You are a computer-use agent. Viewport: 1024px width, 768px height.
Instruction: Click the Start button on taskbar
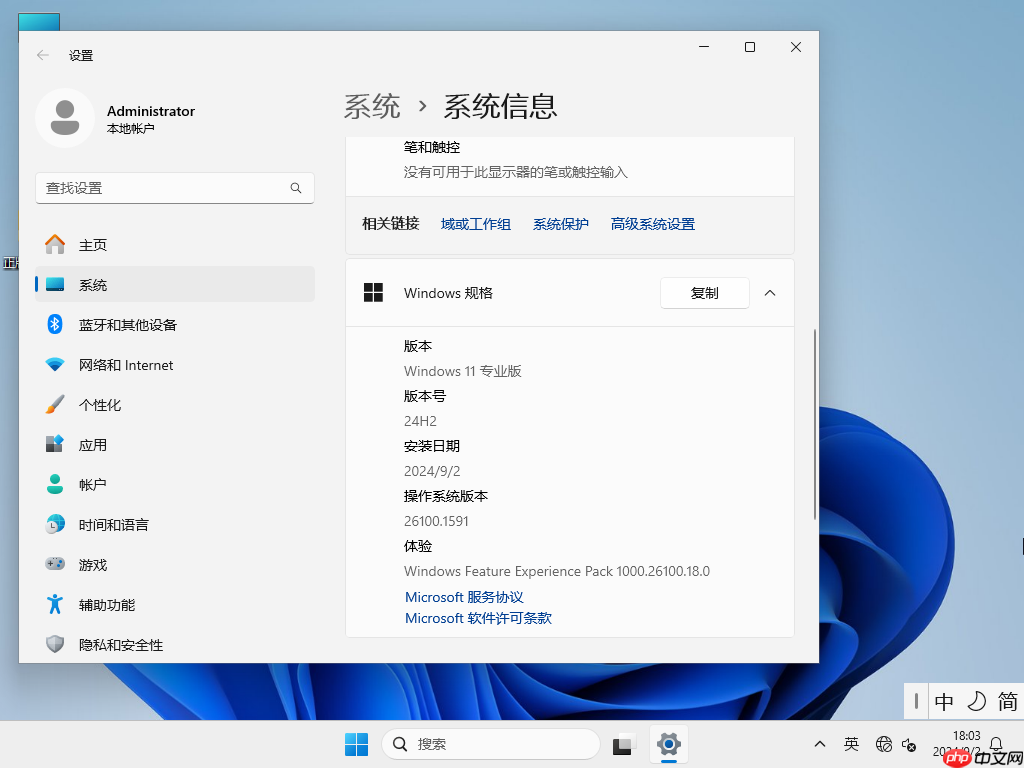(356, 744)
